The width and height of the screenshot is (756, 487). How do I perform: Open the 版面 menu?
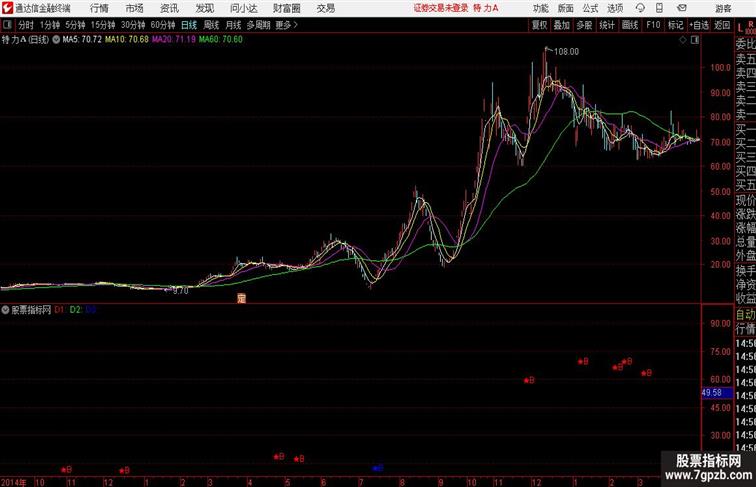(566, 8)
